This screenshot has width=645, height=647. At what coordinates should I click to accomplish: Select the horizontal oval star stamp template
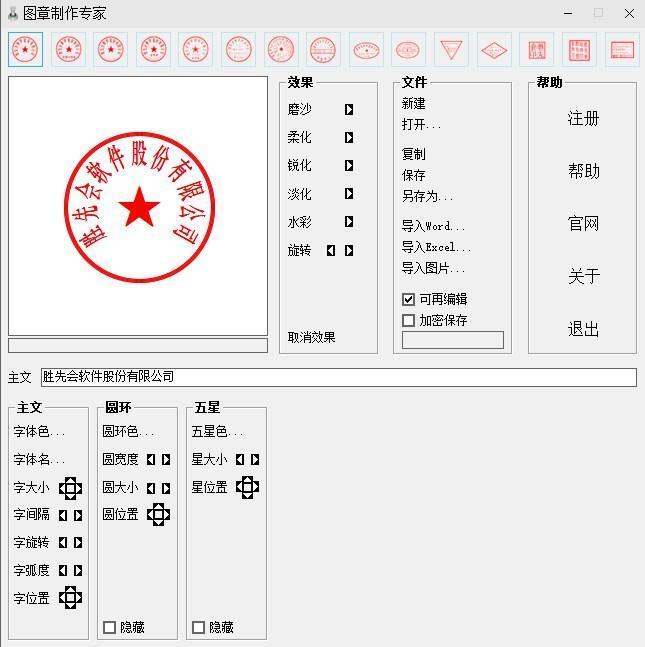[366, 50]
